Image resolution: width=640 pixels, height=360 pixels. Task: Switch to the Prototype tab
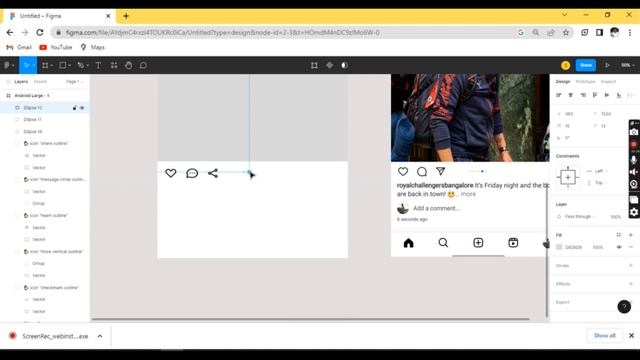585,82
